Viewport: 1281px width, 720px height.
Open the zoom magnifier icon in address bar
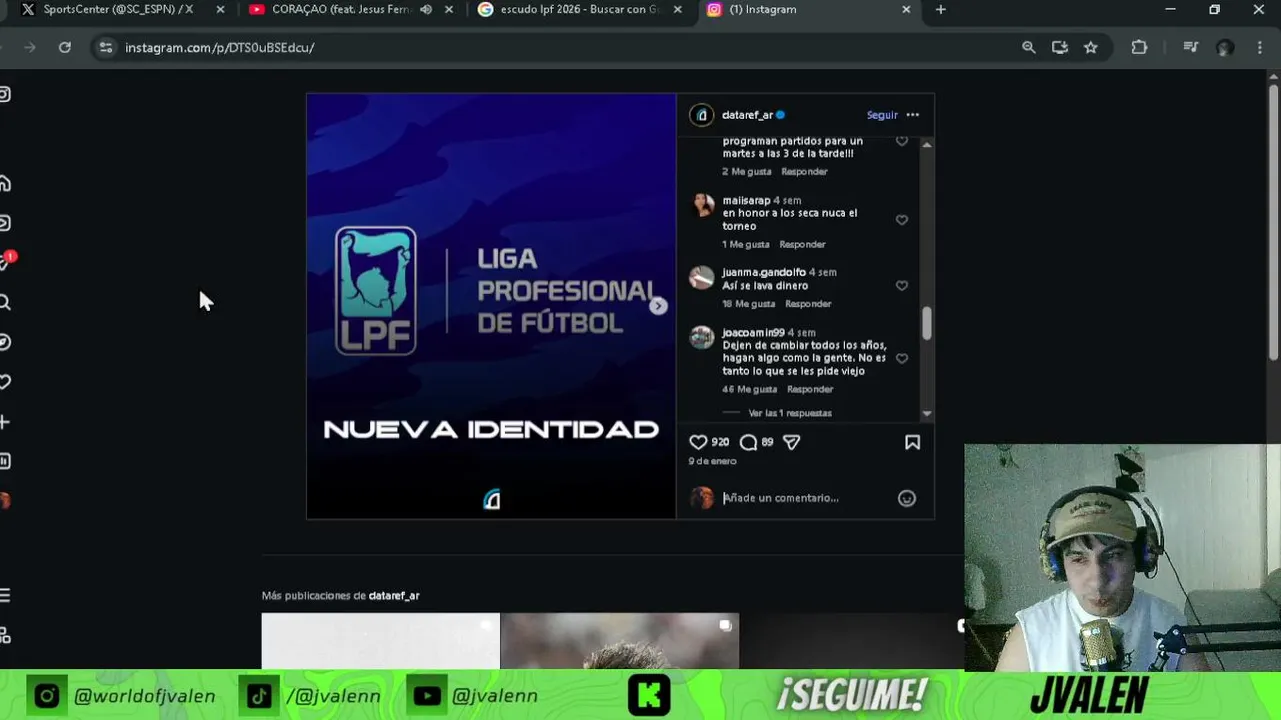click(x=1028, y=47)
